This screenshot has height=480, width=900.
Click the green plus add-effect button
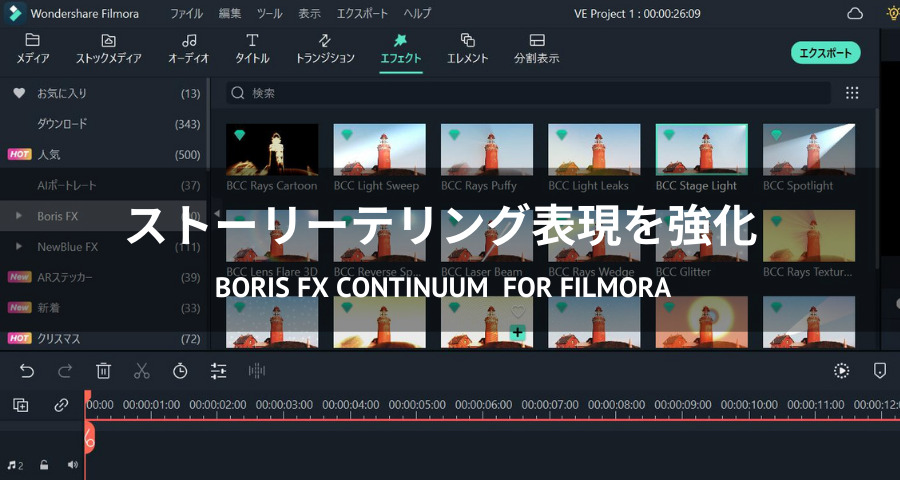[x=518, y=332]
